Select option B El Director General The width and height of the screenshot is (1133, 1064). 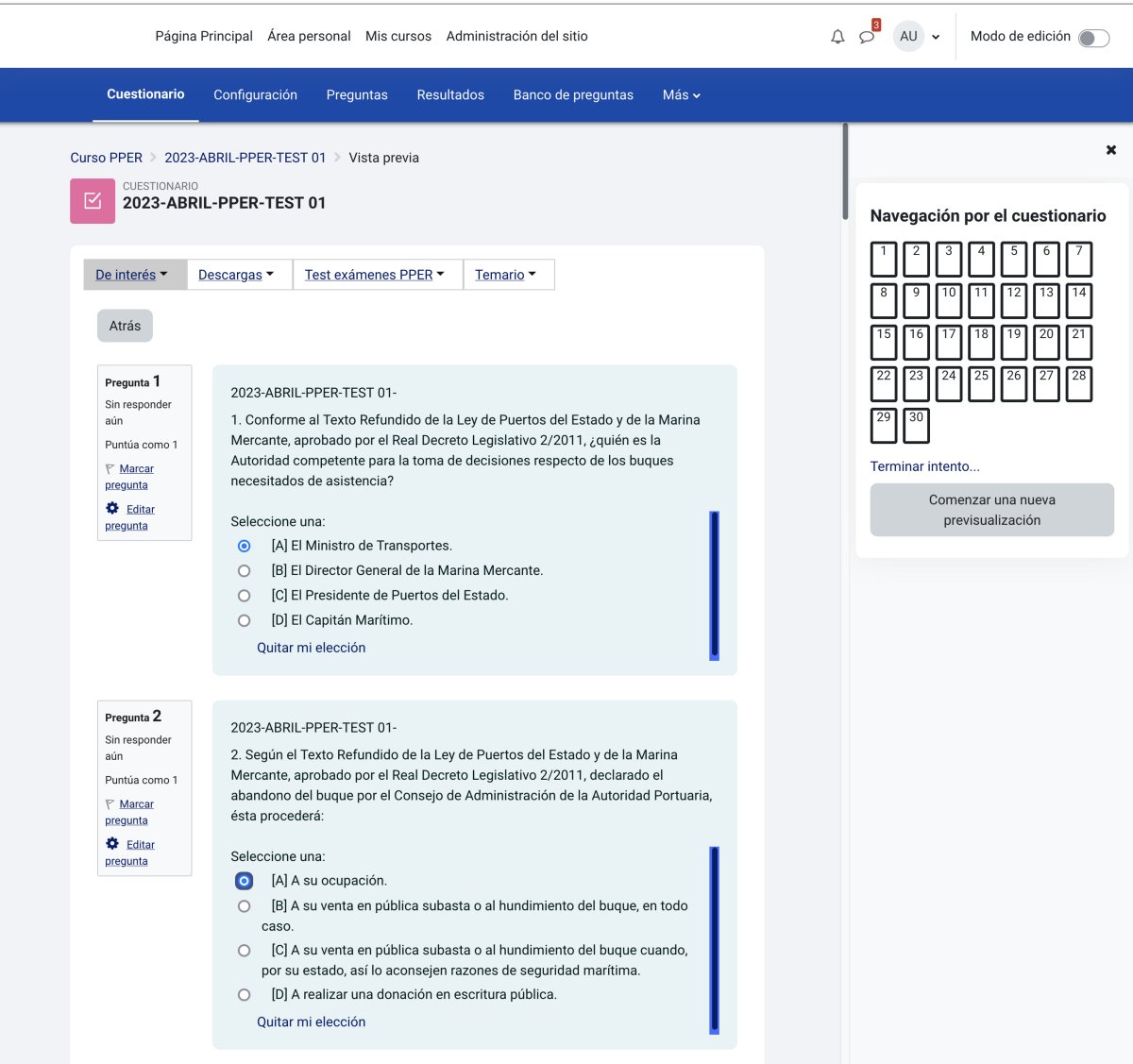pyautogui.click(x=245, y=571)
